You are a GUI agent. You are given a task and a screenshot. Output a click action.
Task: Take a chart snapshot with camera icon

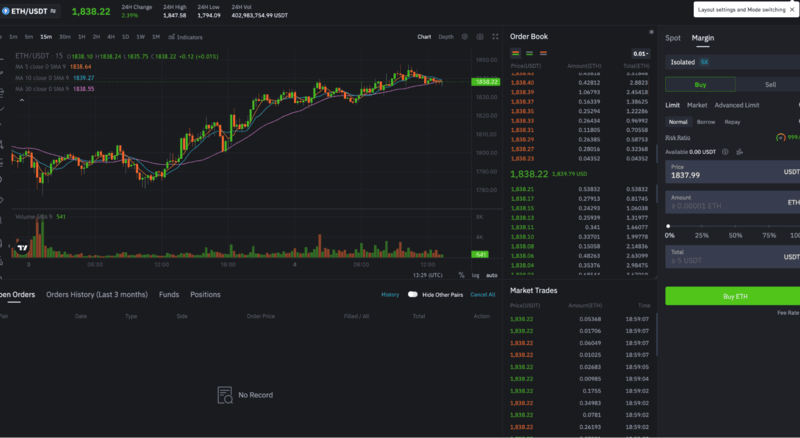click(x=480, y=37)
